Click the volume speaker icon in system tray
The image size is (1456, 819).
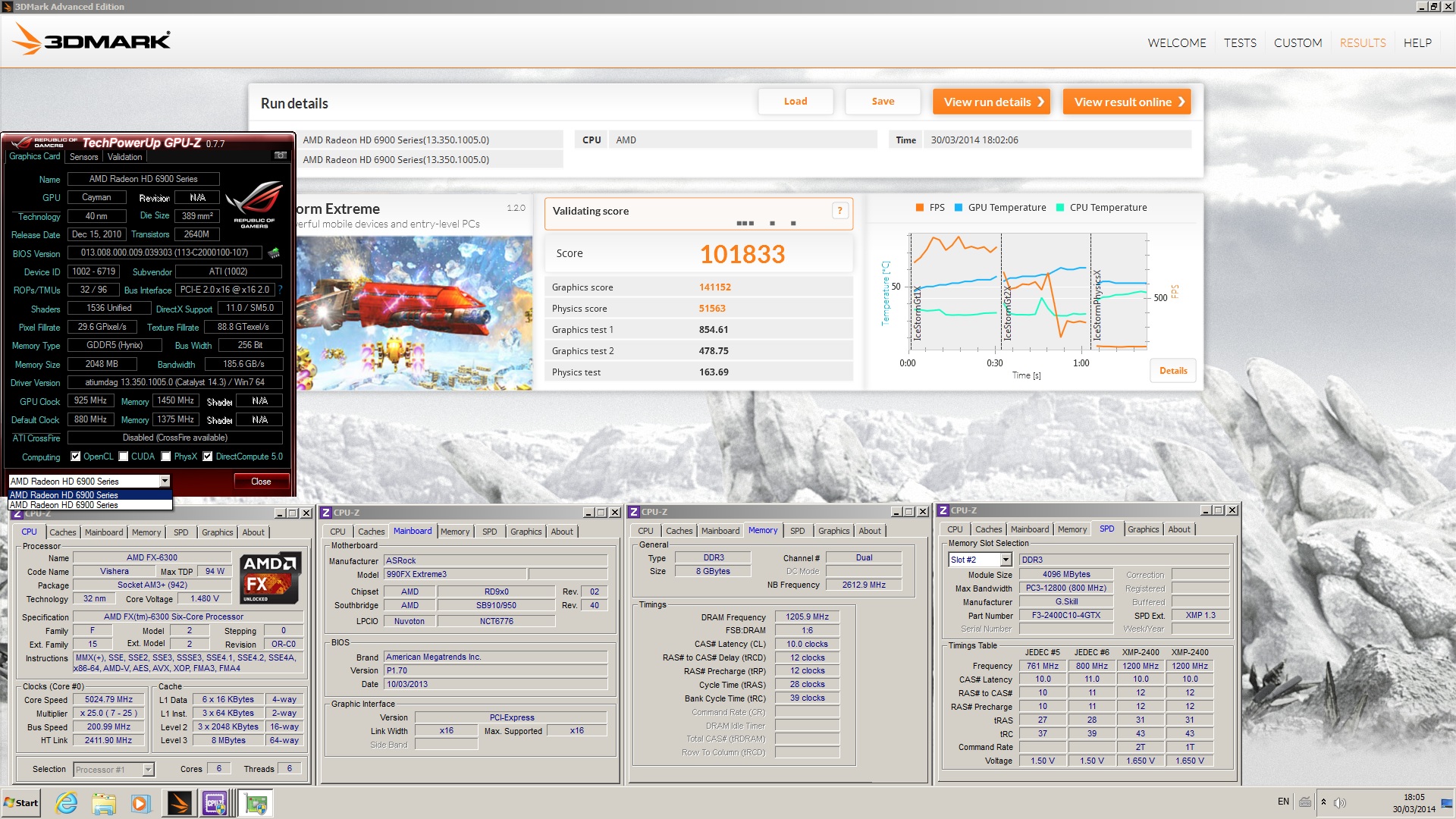point(1341,802)
